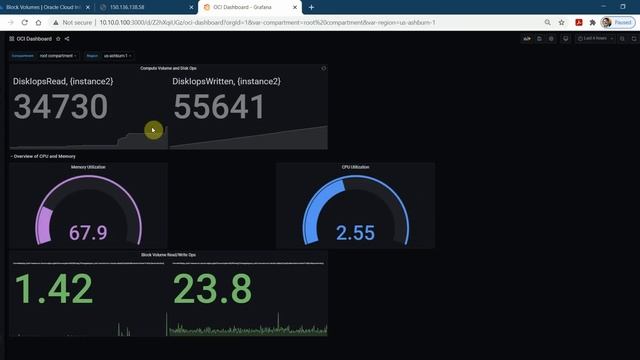Click the Compartment variable label
This screenshot has height=360, width=640.
(23, 56)
